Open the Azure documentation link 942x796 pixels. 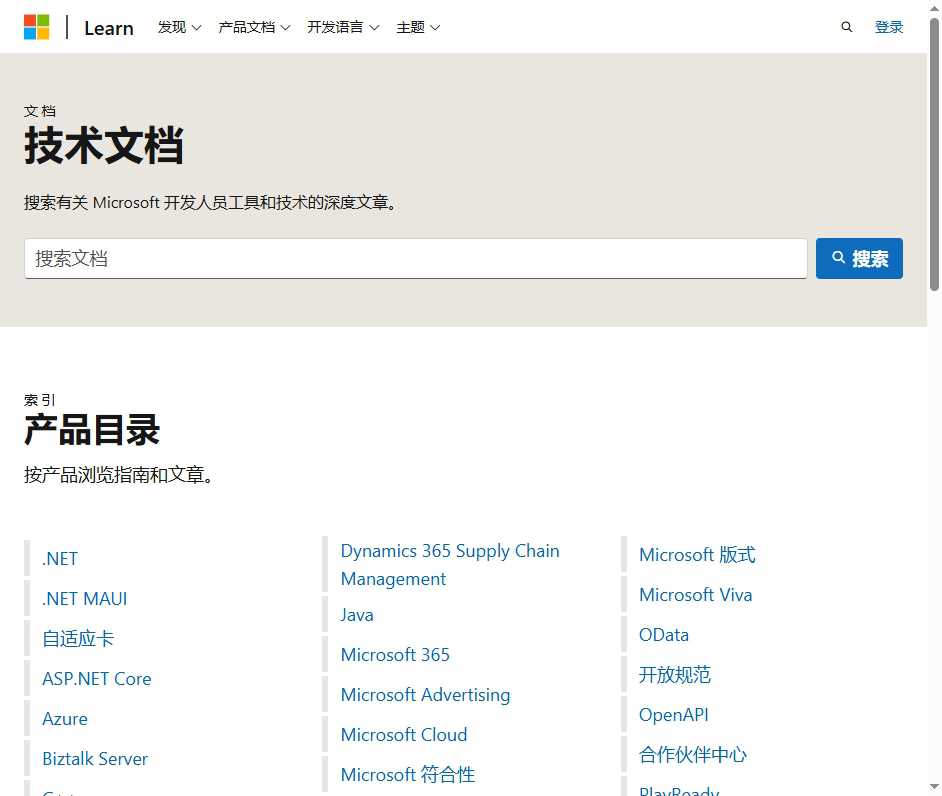click(x=64, y=718)
